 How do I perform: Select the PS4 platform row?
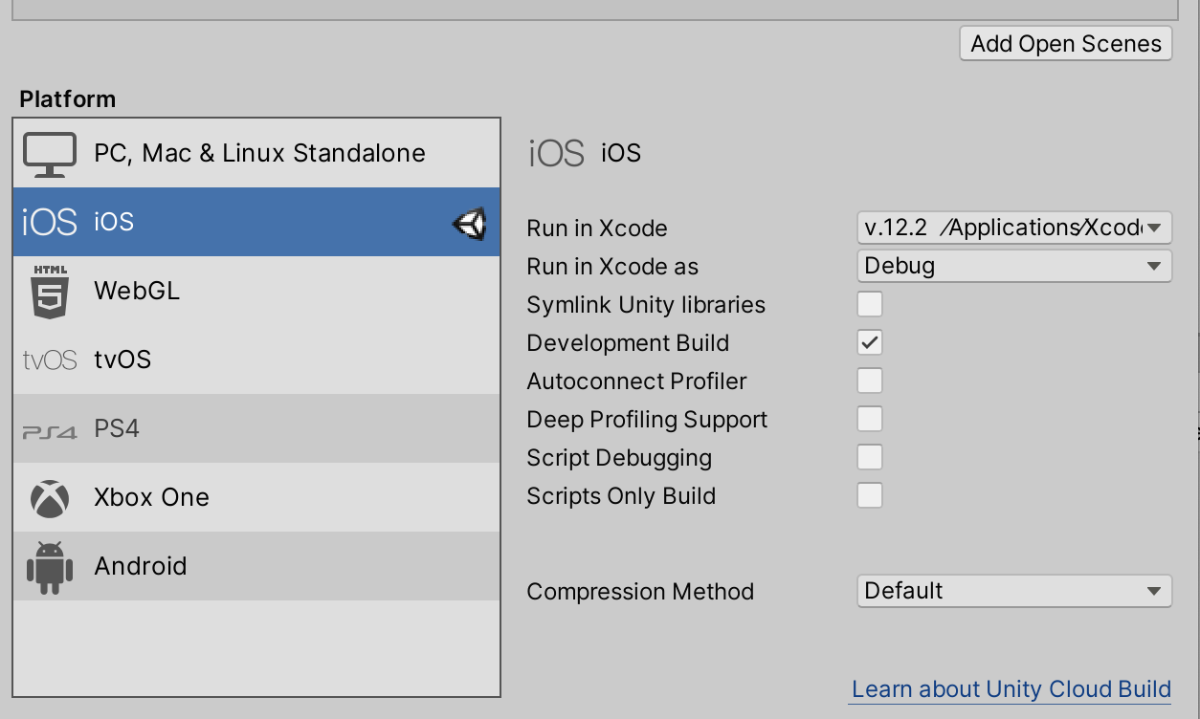(x=257, y=429)
